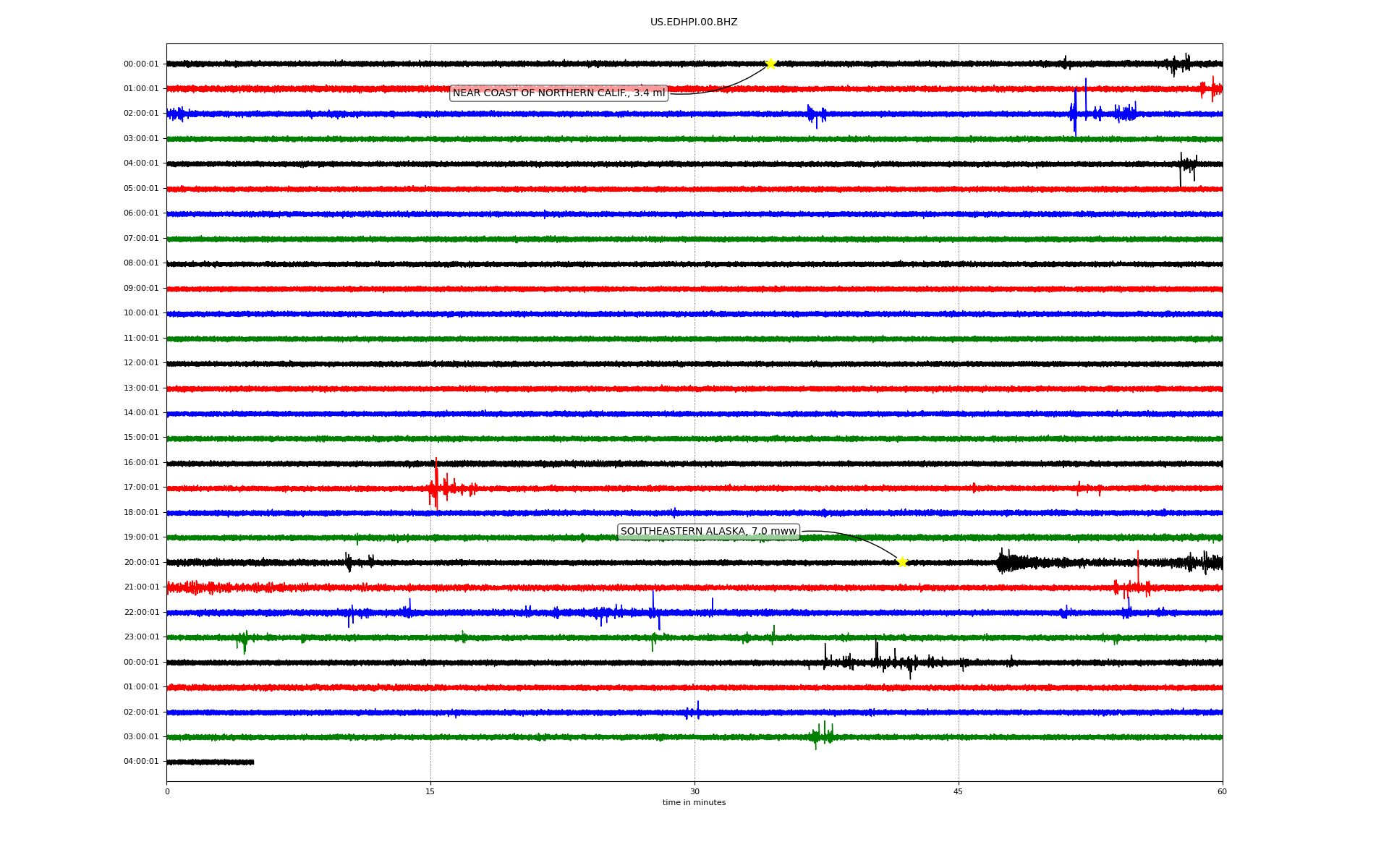Click the x-axis tick label 30
The width and height of the screenshot is (1389, 868).
pyautogui.click(x=694, y=792)
